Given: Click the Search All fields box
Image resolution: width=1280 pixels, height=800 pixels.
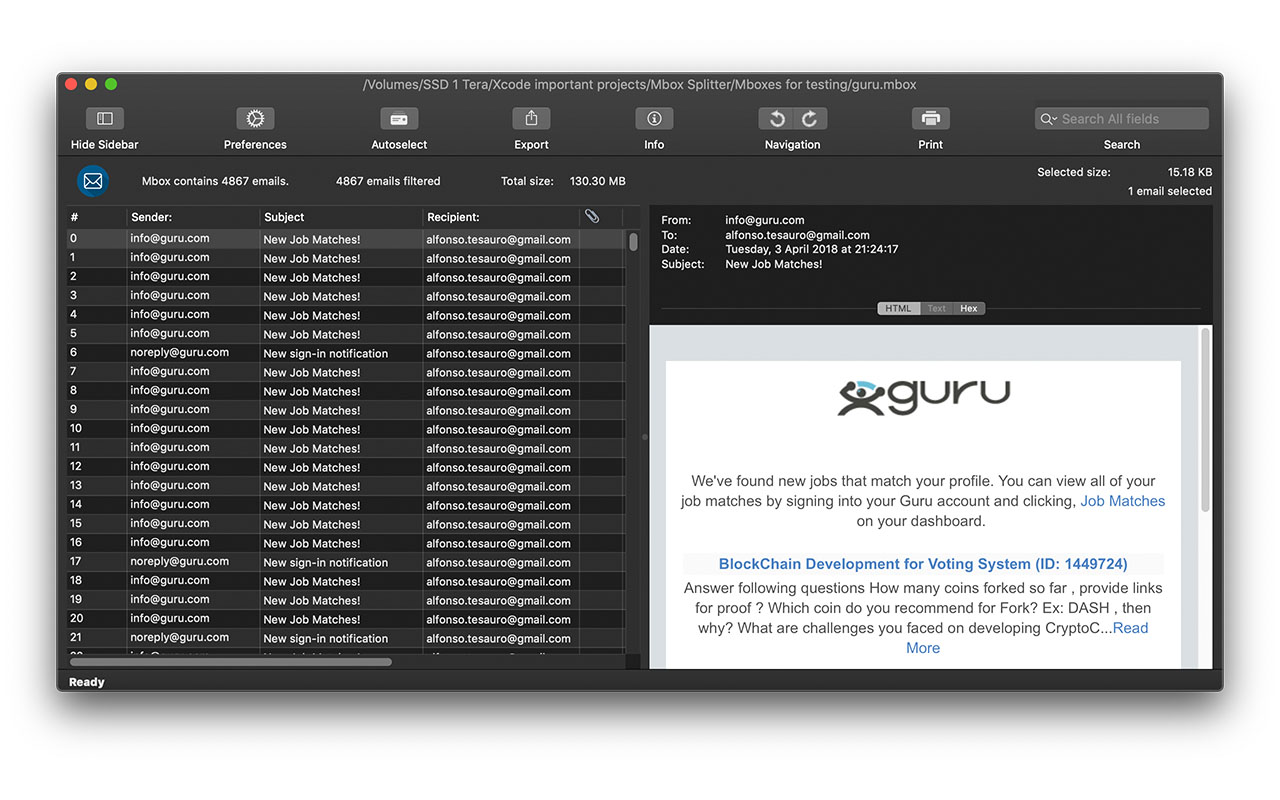Looking at the screenshot, I should tap(1122, 119).
